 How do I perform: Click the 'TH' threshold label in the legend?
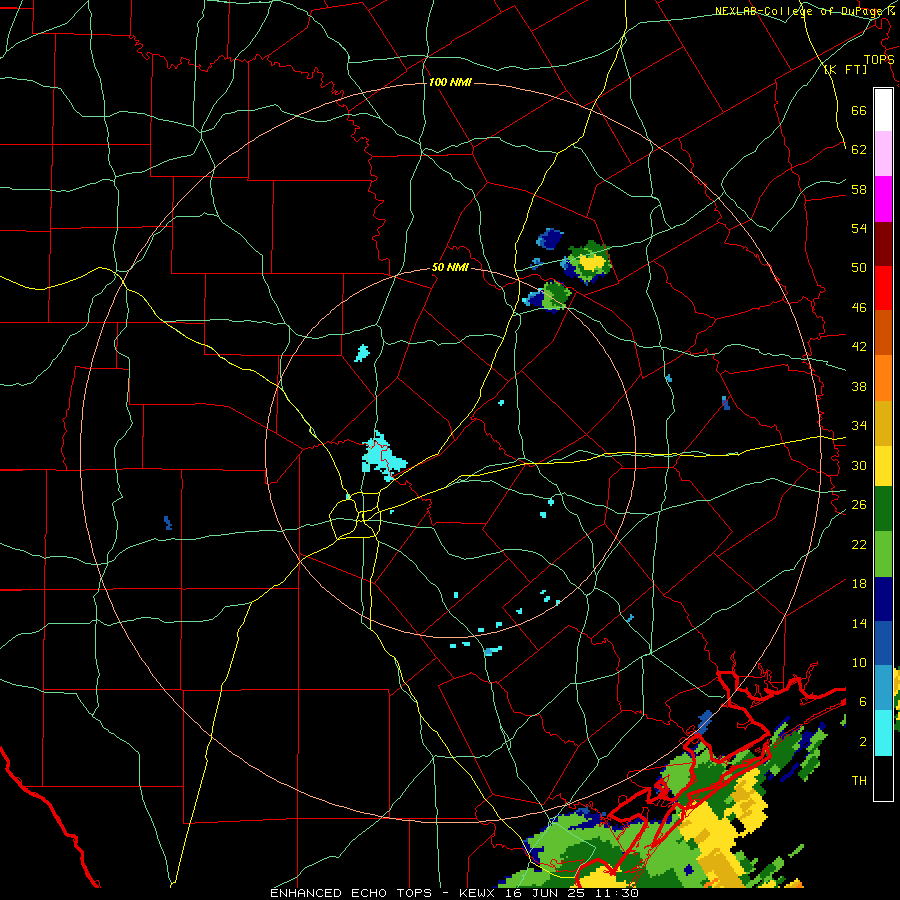(859, 781)
